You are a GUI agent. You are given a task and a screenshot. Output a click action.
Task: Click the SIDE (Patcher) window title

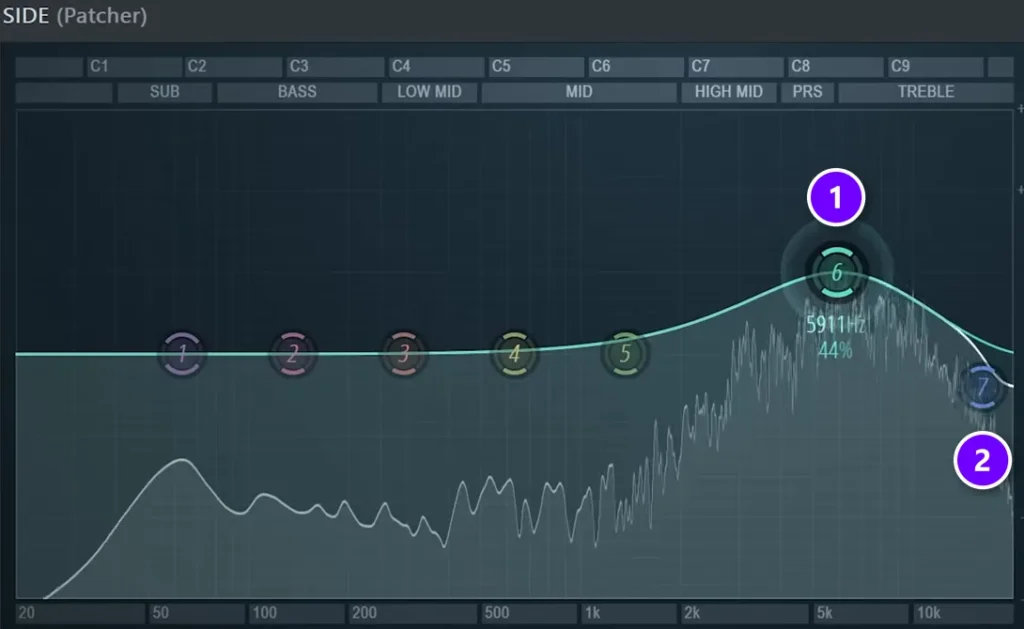click(75, 16)
